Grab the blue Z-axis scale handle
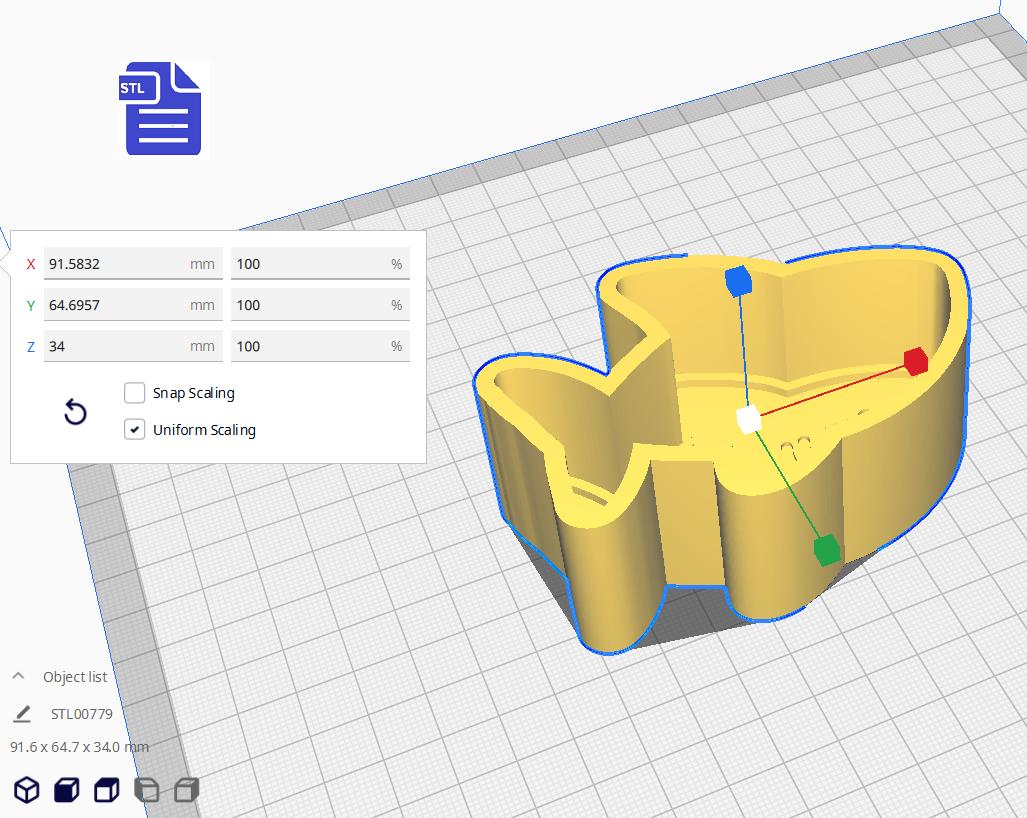The width and height of the screenshot is (1027, 818). [x=739, y=281]
